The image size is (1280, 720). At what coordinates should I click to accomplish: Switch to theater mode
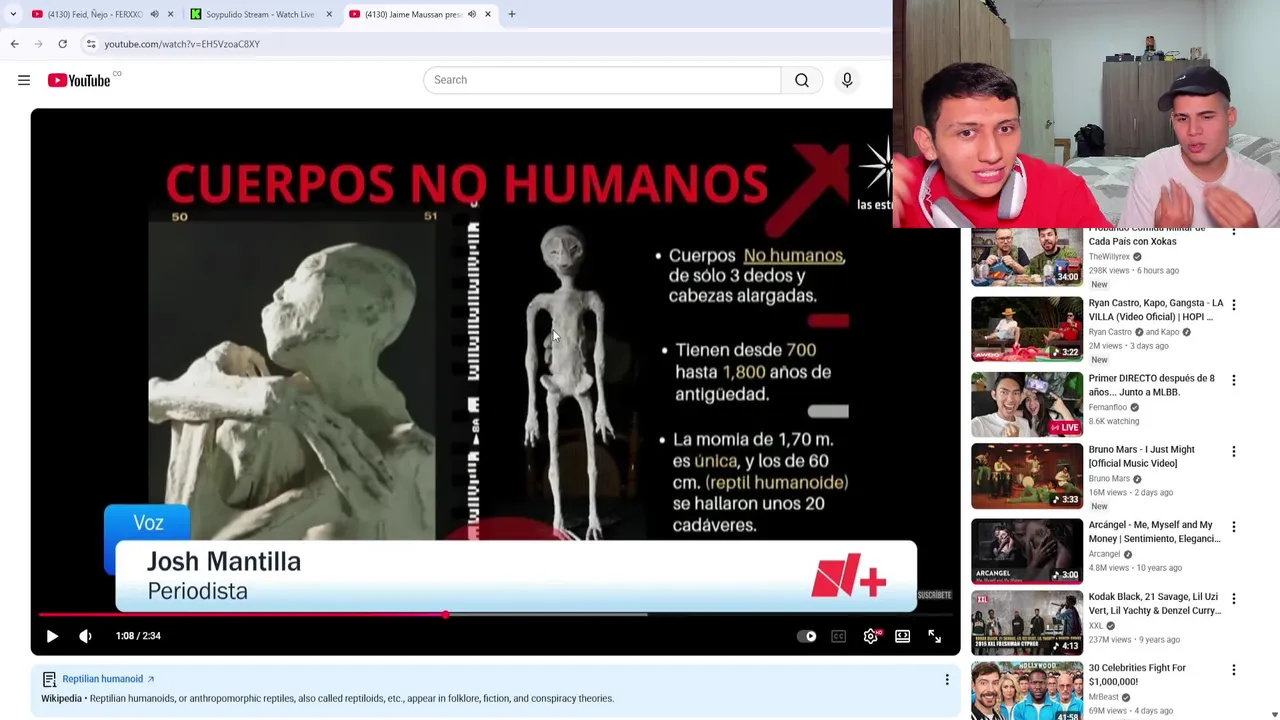(903, 636)
